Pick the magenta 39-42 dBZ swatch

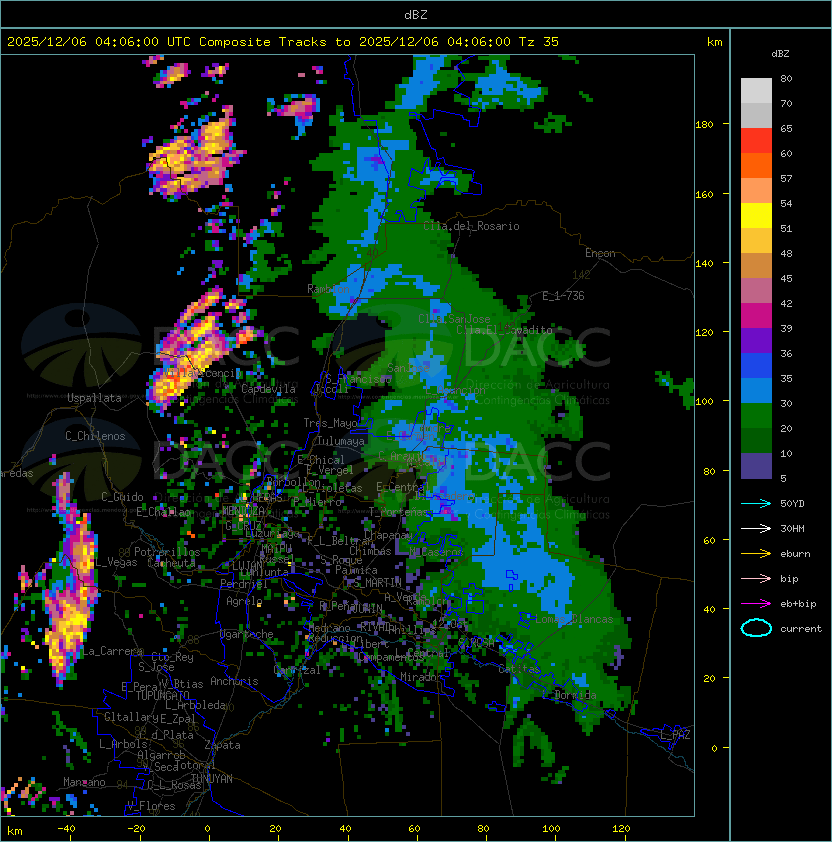[756, 316]
